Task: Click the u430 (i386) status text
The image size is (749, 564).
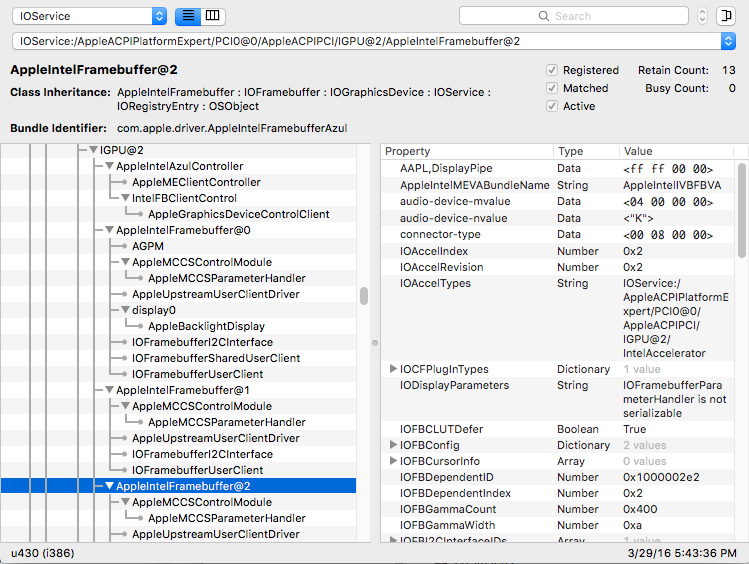Action: (43, 553)
